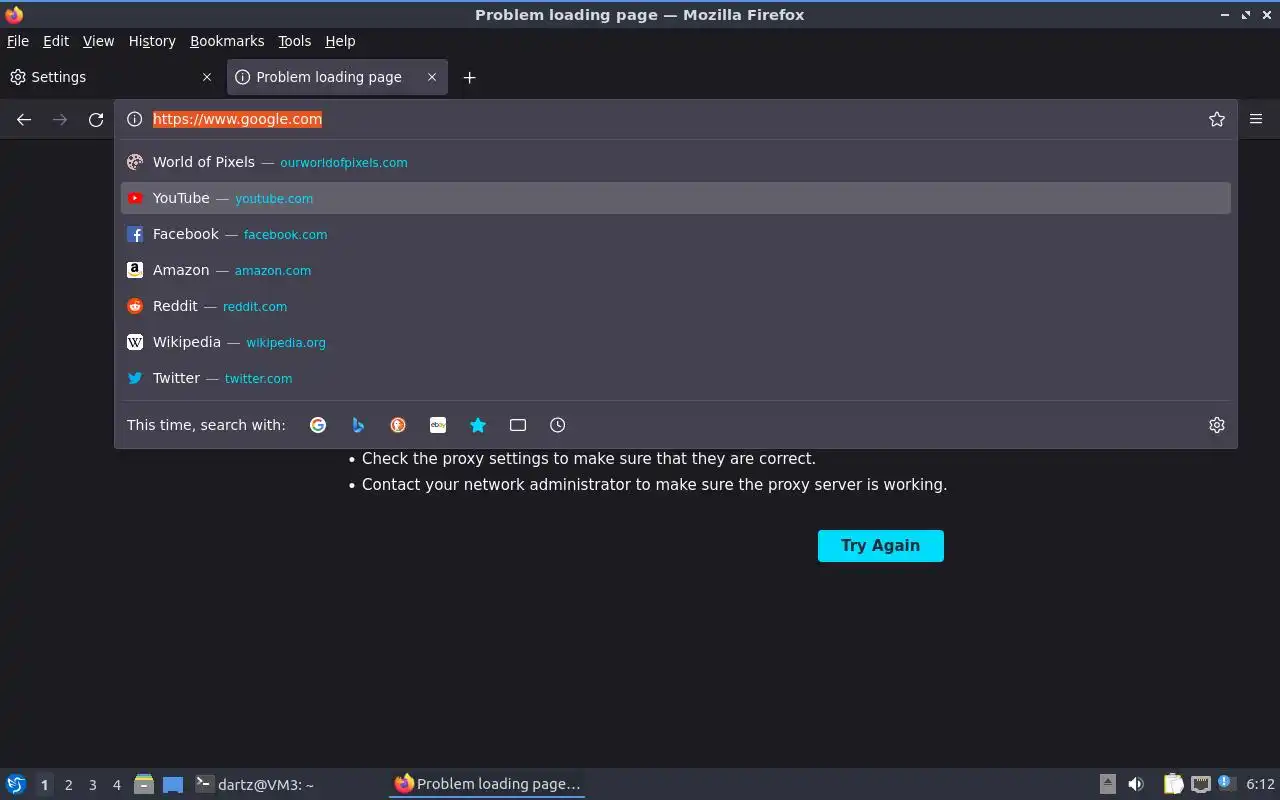1280x800 pixels.
Task: Search this time with DuckDuckGo icon
Action: point(398,425)
